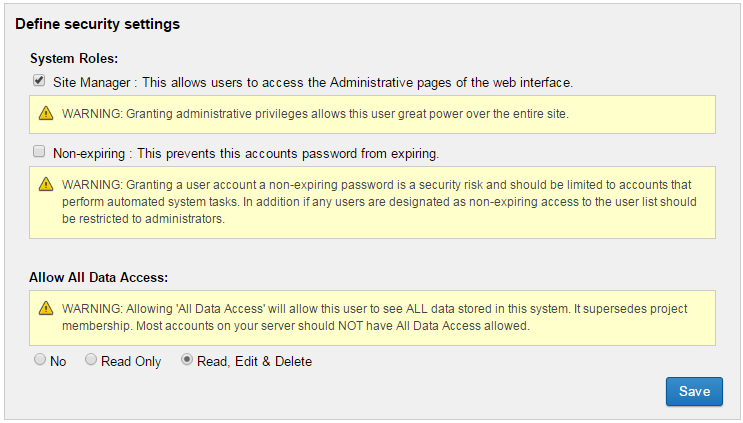This screenshot has width=743, height=423.
Task: Click the warning icon for non-expiring password
Action: pos(45,185)
